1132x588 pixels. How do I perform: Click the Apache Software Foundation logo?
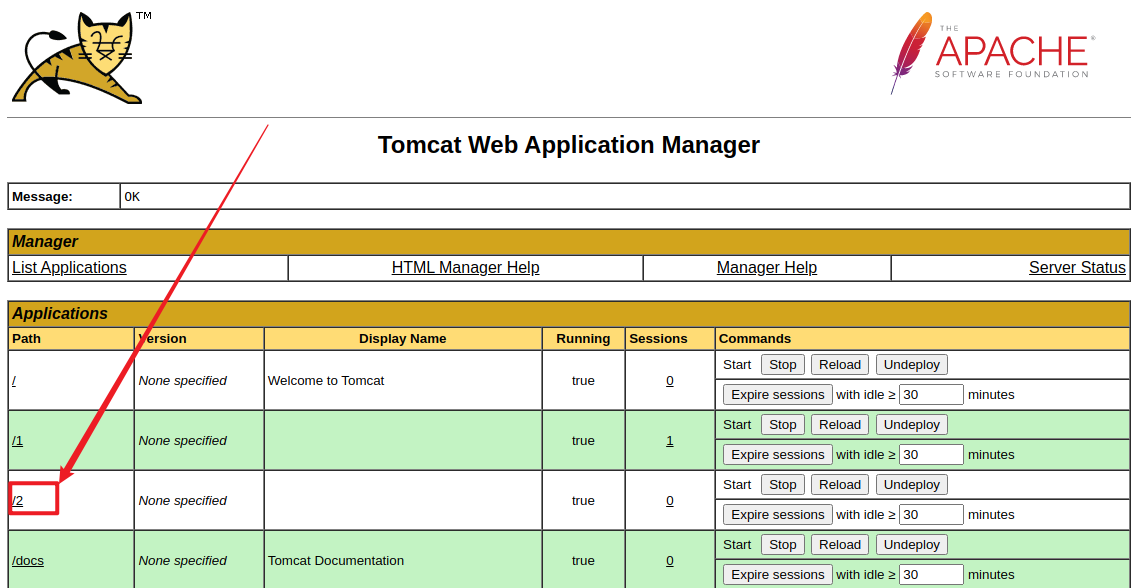(x=993, y=53)
